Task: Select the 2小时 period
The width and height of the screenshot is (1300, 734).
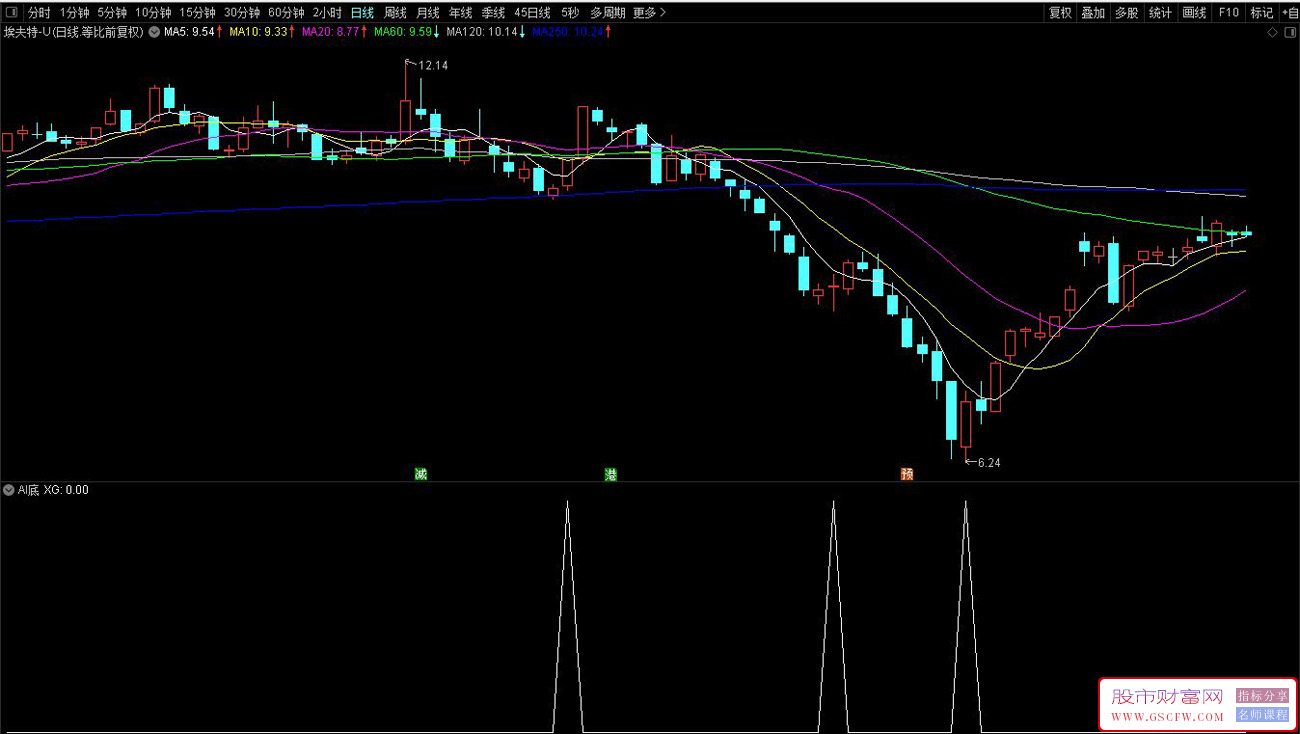Action: point(327,13)
